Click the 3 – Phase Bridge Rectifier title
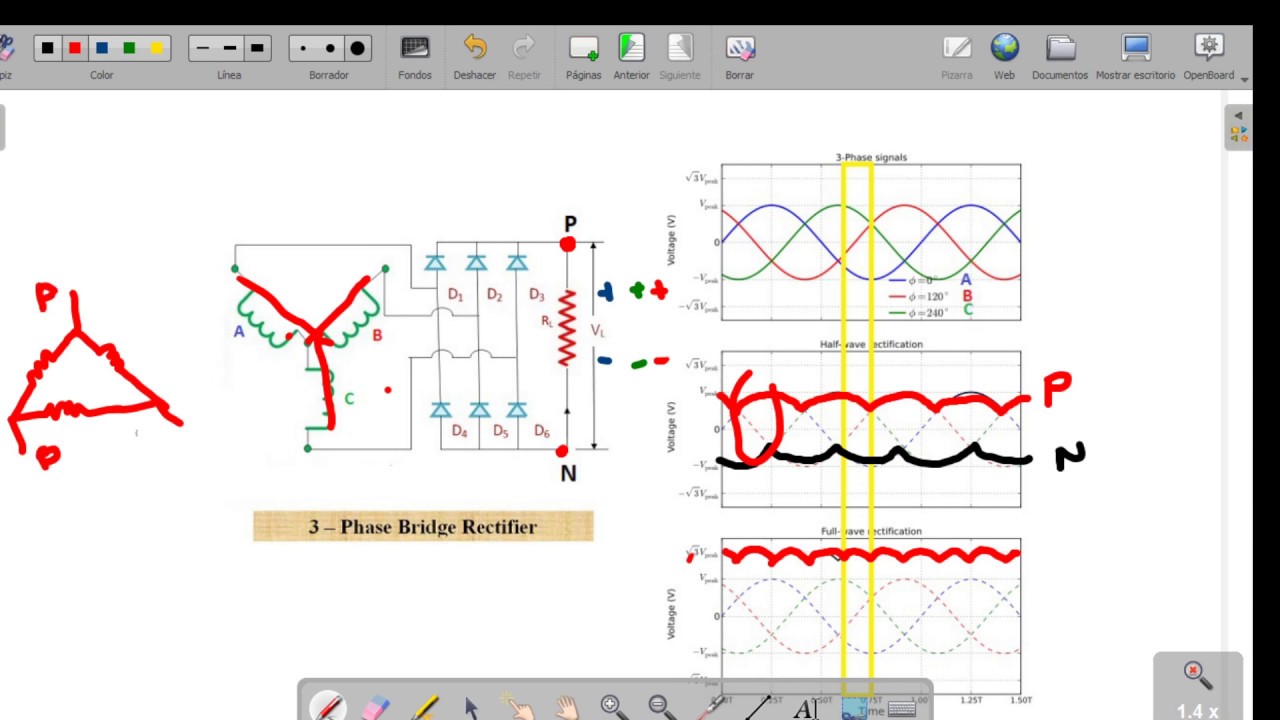Screen dimensions: 1280x720 pyautogui.click(x=423, y=527)
